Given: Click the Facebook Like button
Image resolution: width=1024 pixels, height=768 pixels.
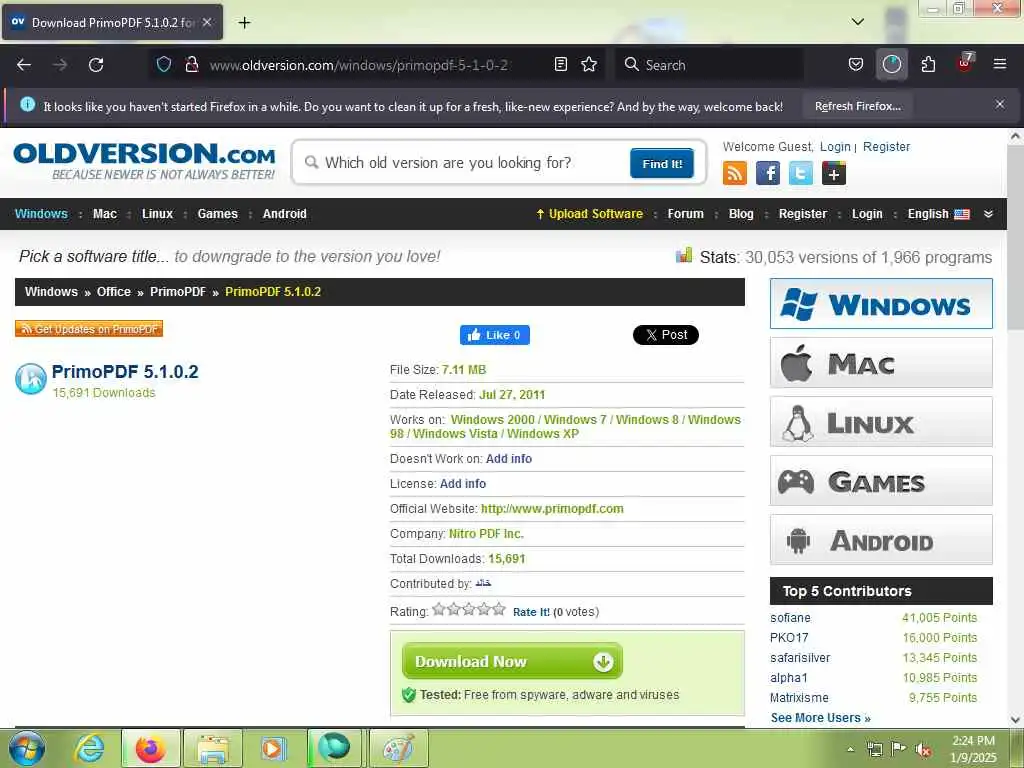Looking at the screenshot, I should 494,335.
